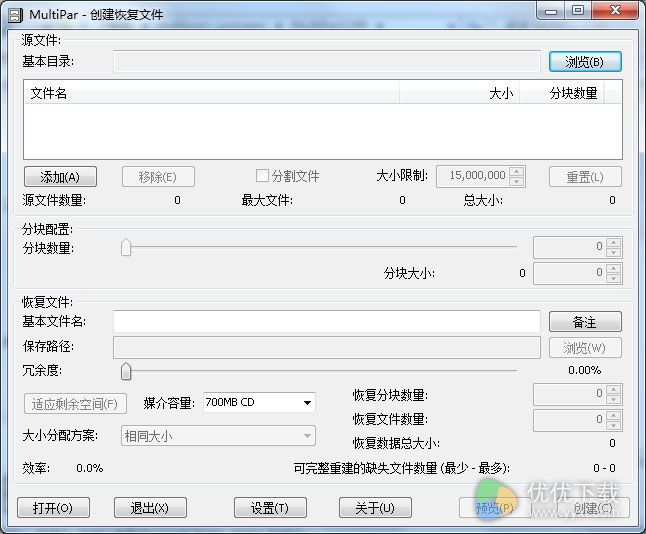This screenshot has height=534, width=646.
Task: Click the 保存路径 save path field
Action: pos(327,347)
